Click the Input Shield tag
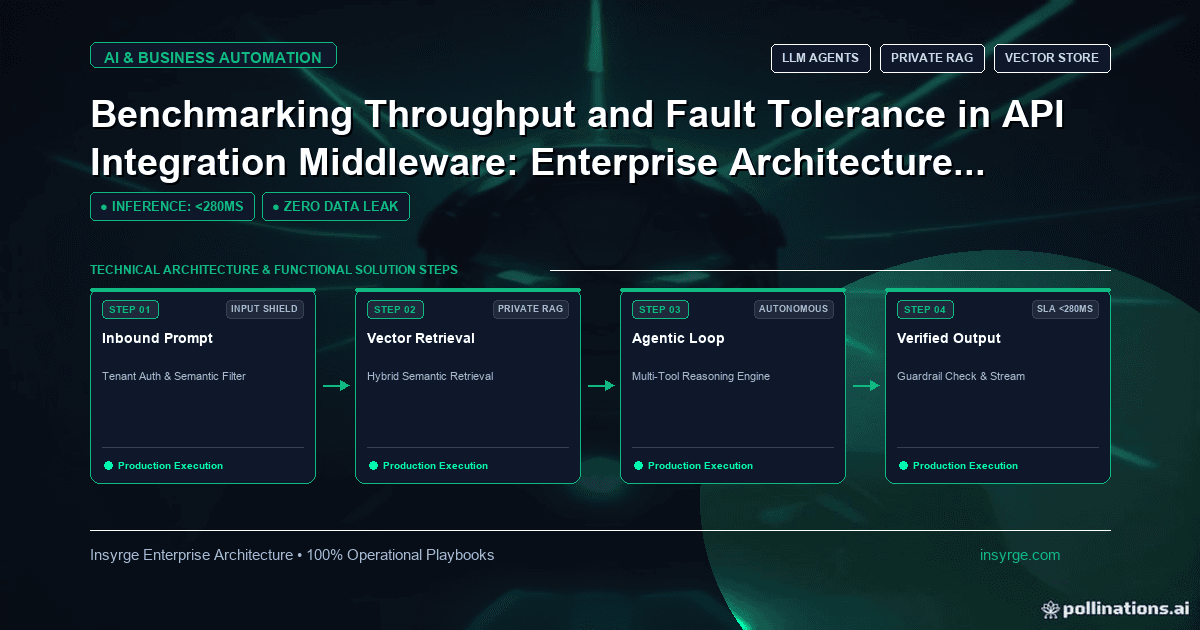Viewport: 1200px width, 630px height. (264, 309)
